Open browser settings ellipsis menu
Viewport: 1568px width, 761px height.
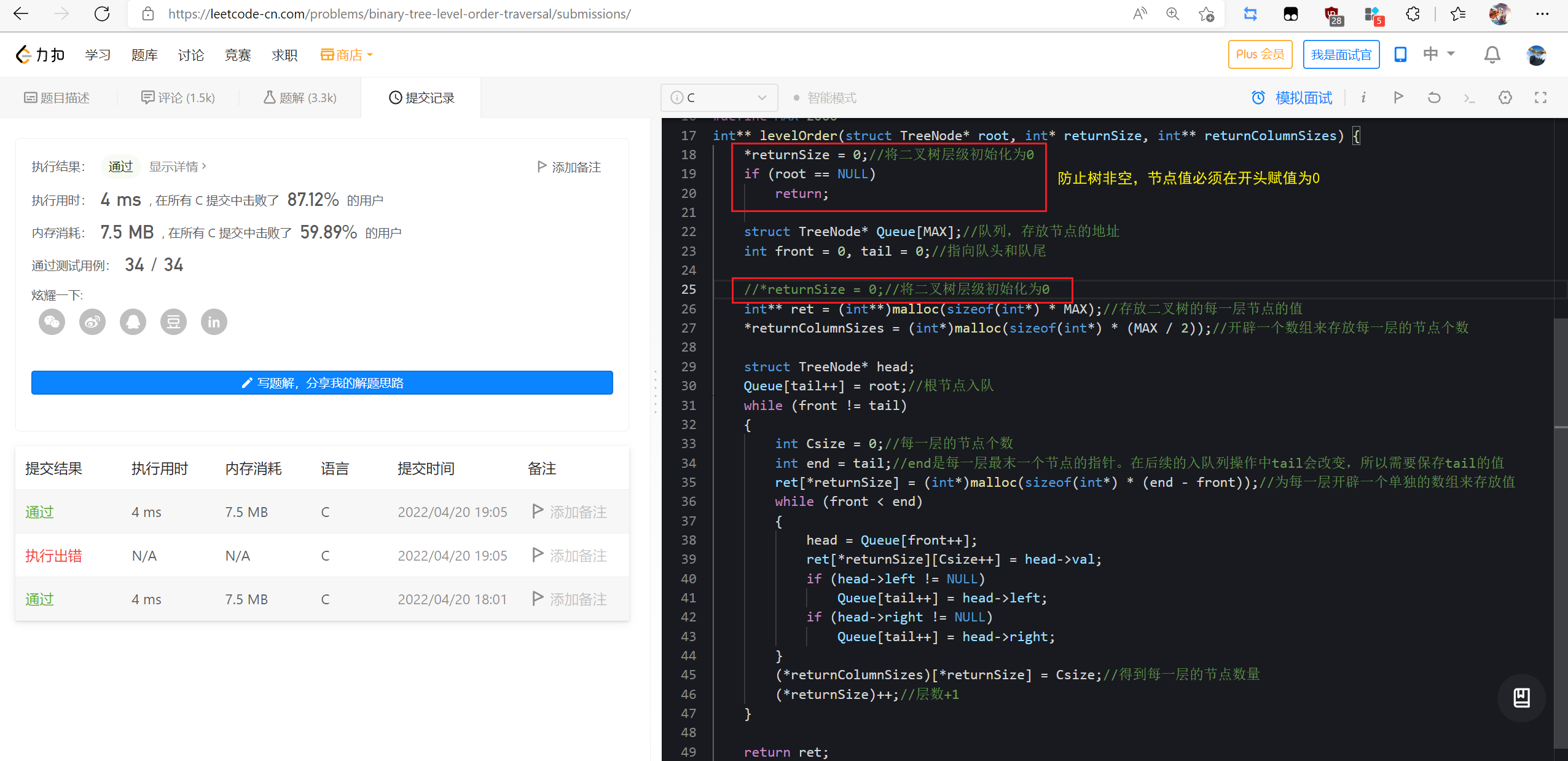coord(1542,14)
